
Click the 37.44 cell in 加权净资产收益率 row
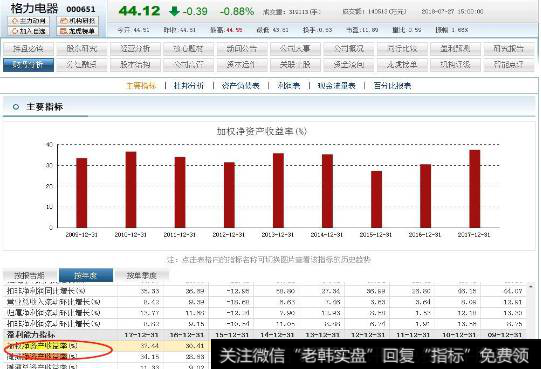coord(150,346)
